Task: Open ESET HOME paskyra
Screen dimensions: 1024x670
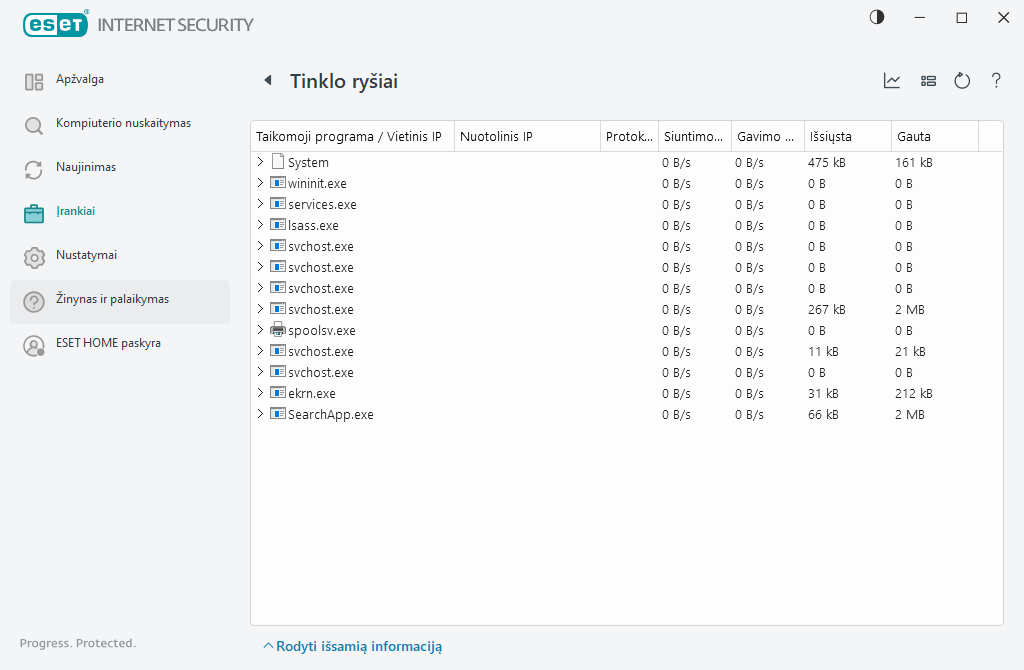Action: 108,343
